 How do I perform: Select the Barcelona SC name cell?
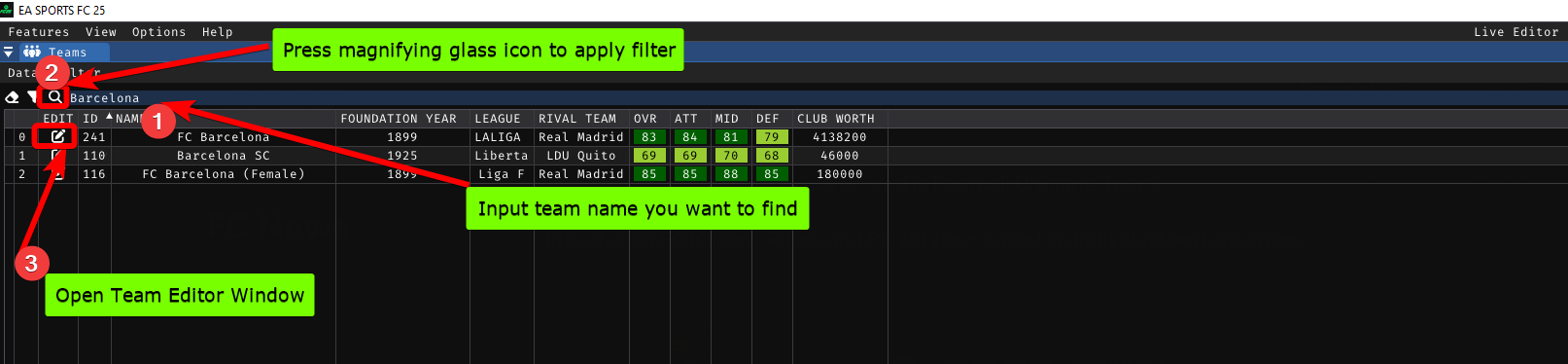tap(224, 156)
